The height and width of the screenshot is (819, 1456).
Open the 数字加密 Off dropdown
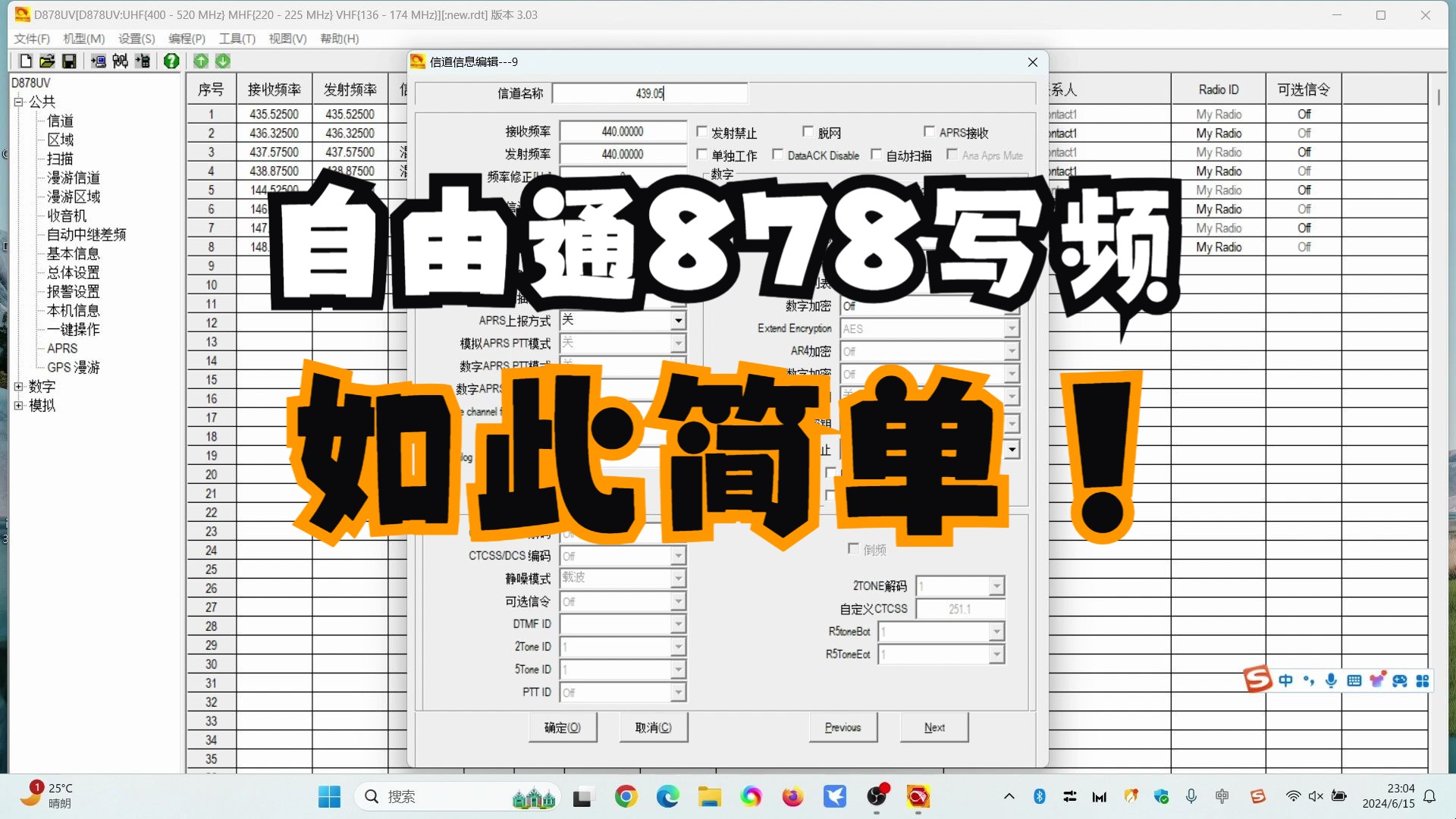pyautogui.click(x=930, y=306)
